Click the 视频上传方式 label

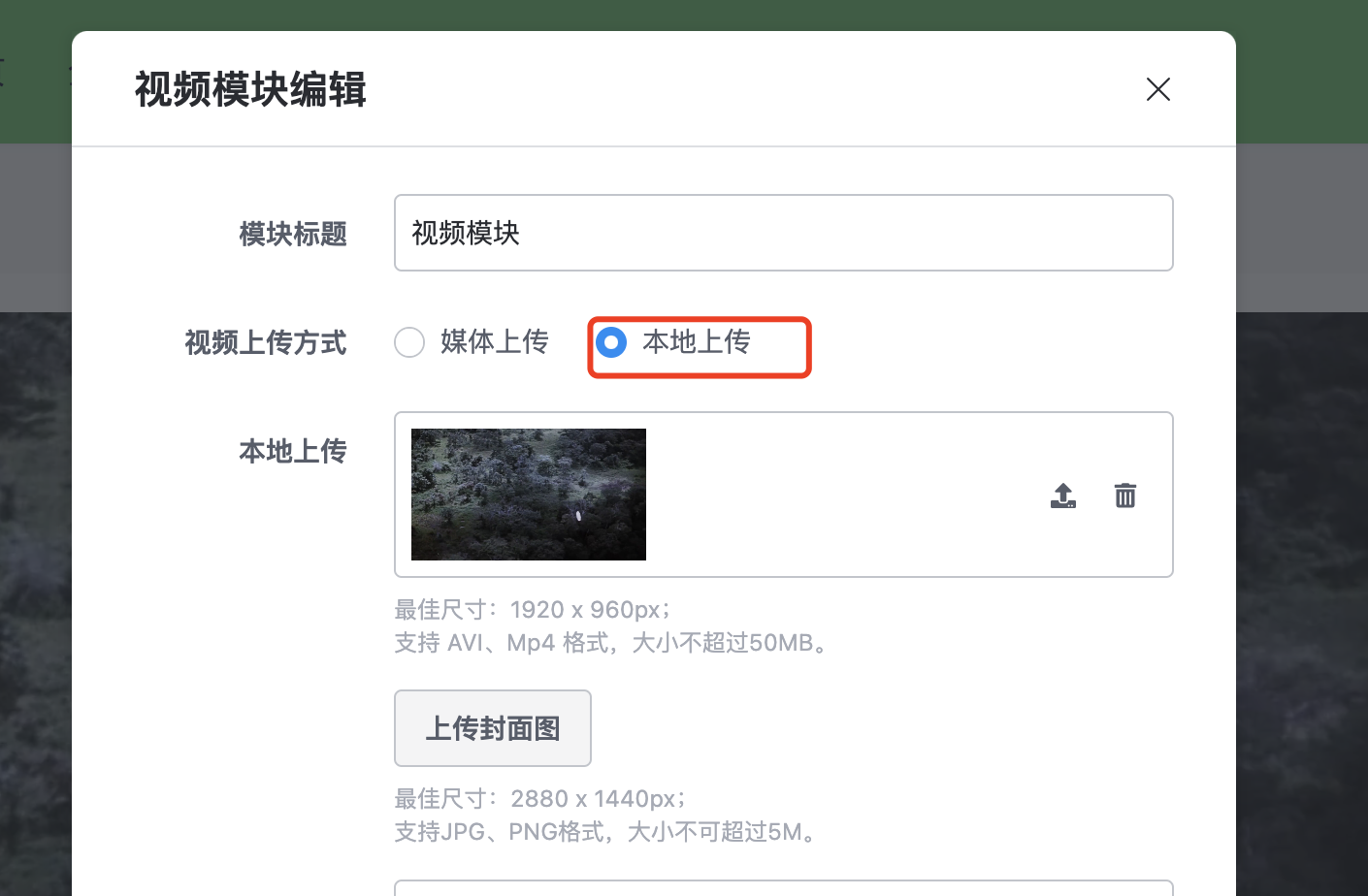(x=266, y=342)
